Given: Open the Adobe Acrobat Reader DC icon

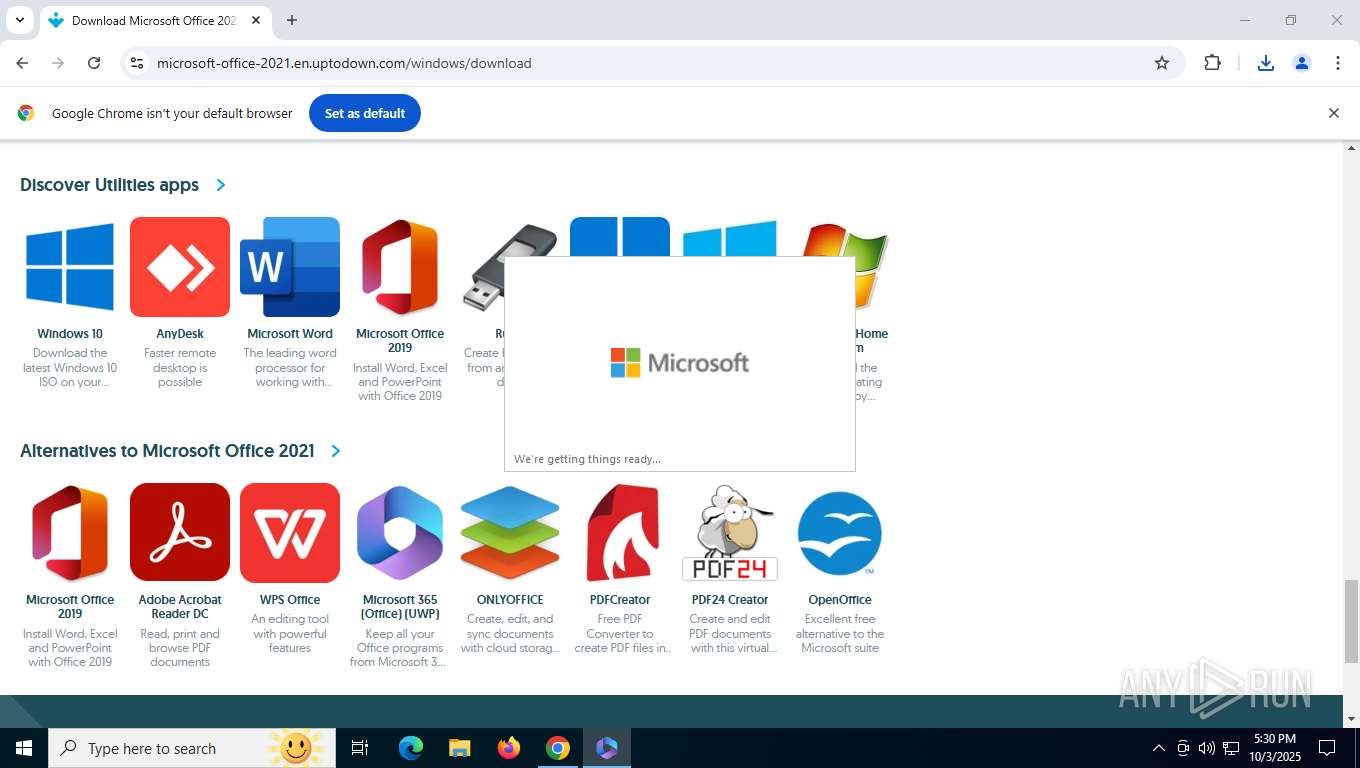Looking at the screenshot, I should (x=180, y=533).
